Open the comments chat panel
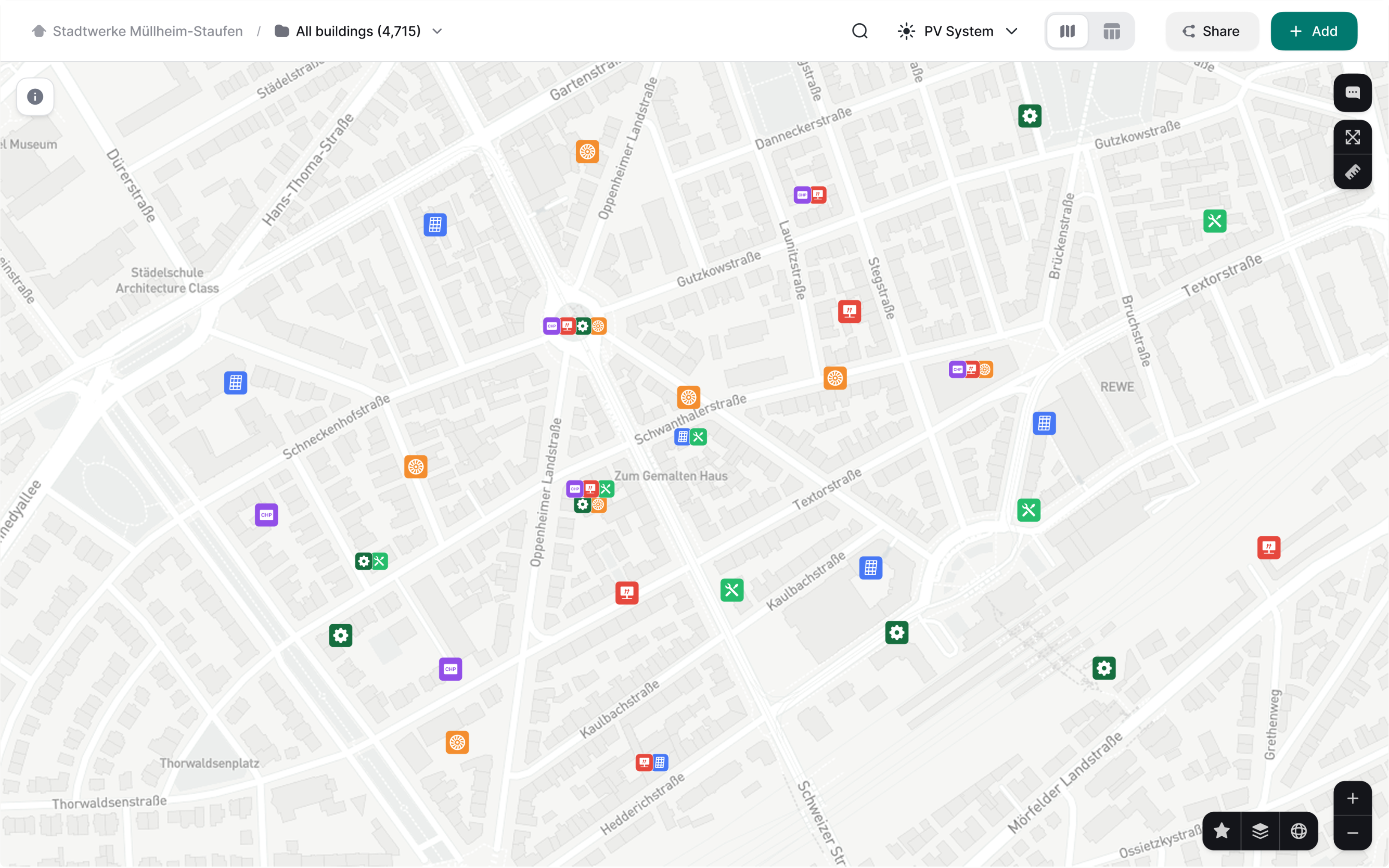This screenshot has width=1389, height=868. [x=1353, y=93]
